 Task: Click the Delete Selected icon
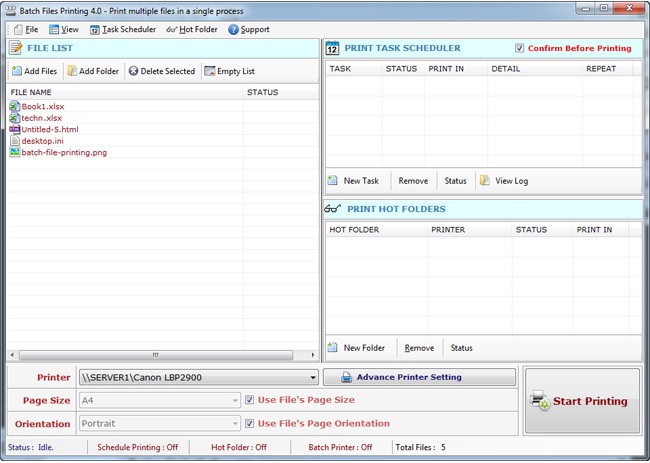click(x=133, y=71)
